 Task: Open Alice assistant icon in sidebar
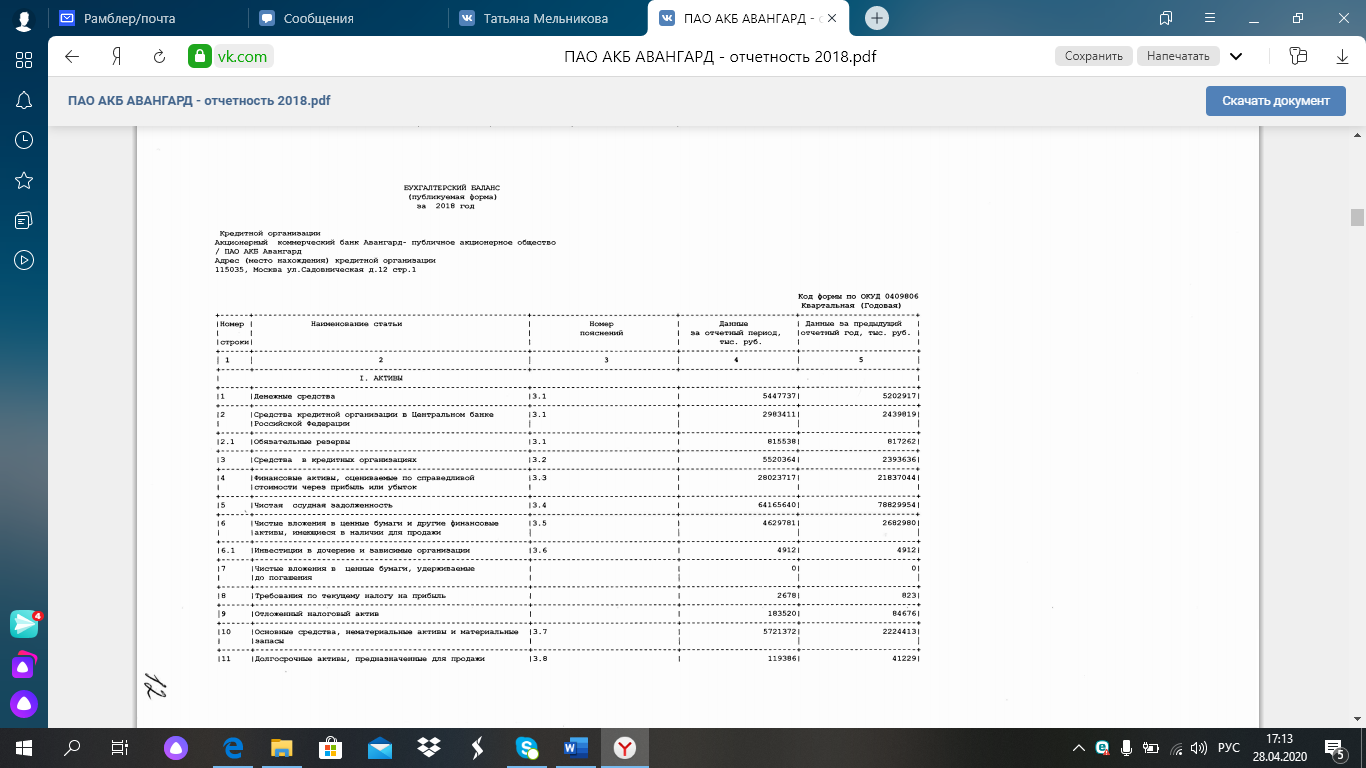click(24, 704)
